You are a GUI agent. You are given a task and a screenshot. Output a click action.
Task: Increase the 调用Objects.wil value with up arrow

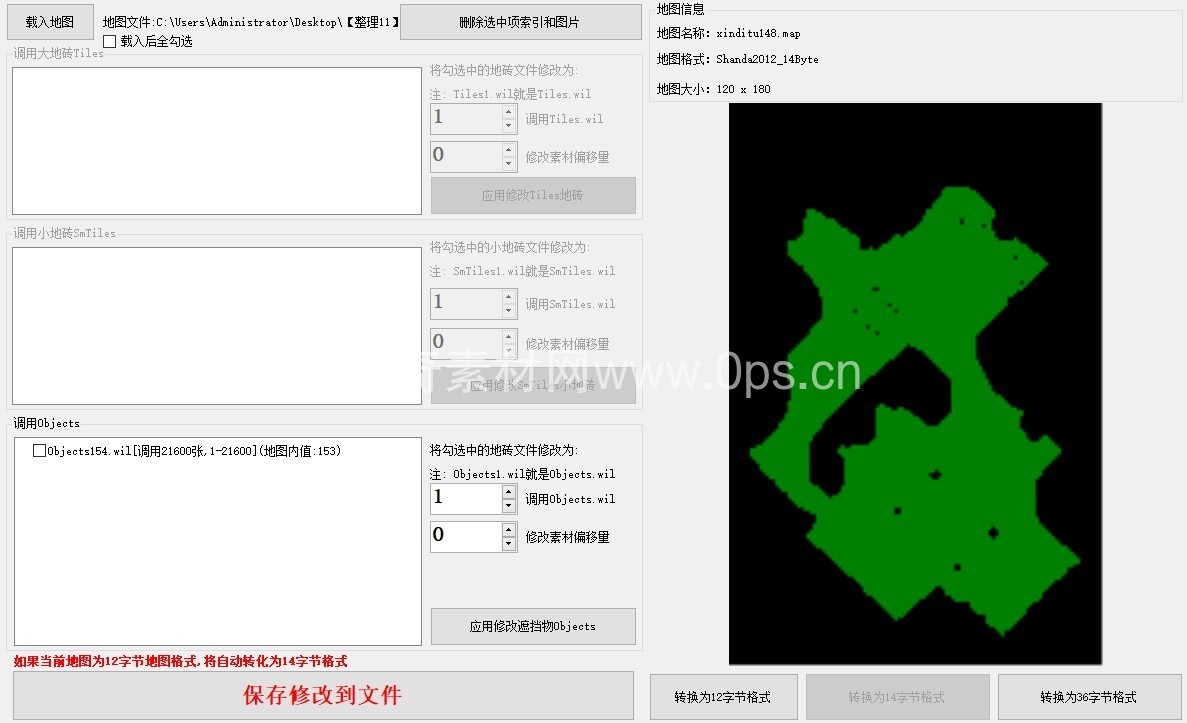click(509, 492)
